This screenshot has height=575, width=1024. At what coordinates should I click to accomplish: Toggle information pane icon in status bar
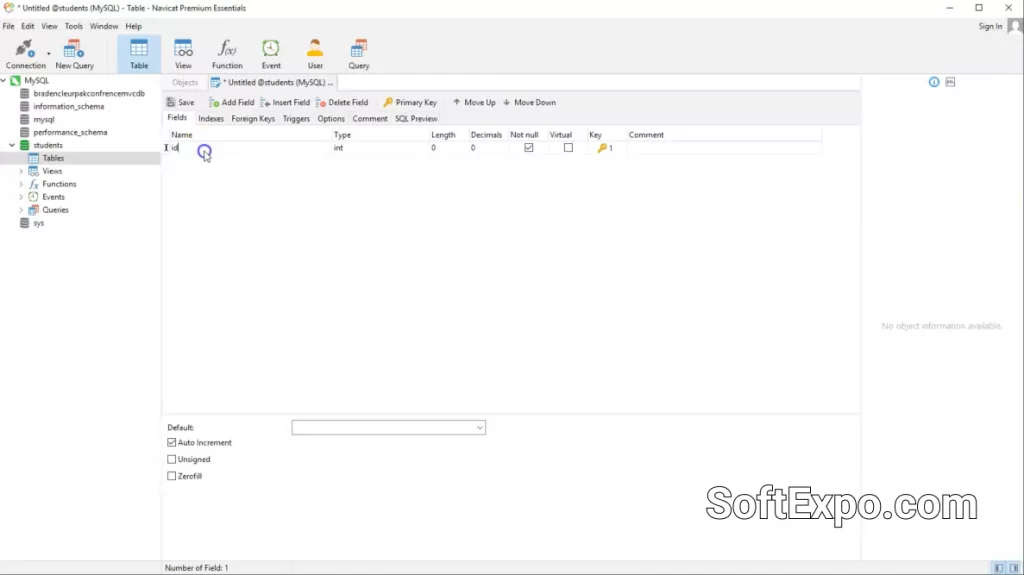coord(1014,568)
